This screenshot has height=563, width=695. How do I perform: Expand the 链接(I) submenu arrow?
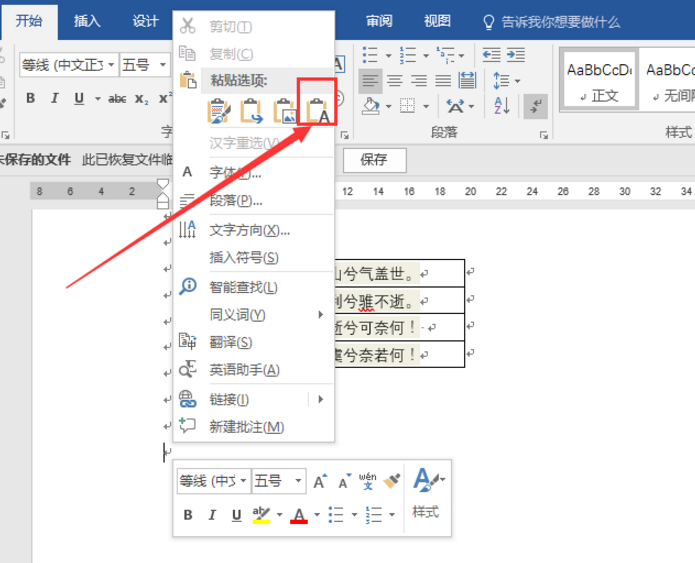[321, 399]
